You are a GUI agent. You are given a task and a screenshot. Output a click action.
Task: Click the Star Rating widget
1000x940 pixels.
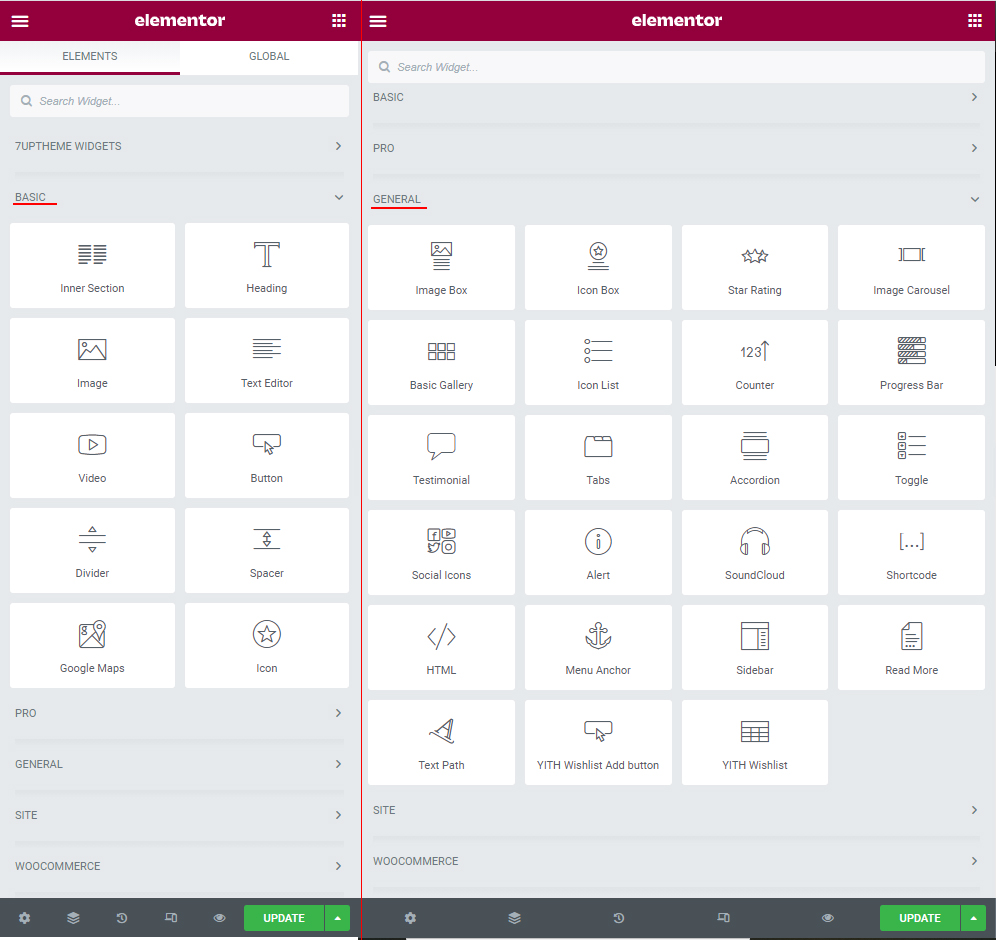tap(755, 267)
